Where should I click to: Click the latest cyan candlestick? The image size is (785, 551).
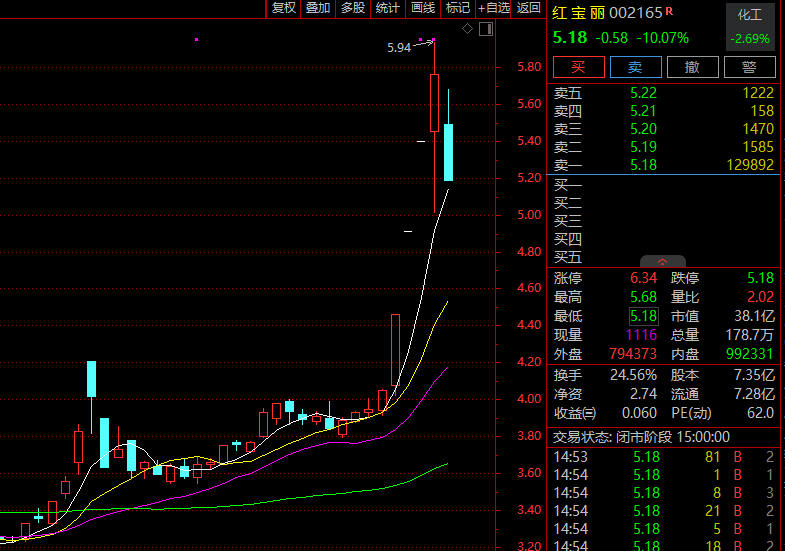(449, 152)
